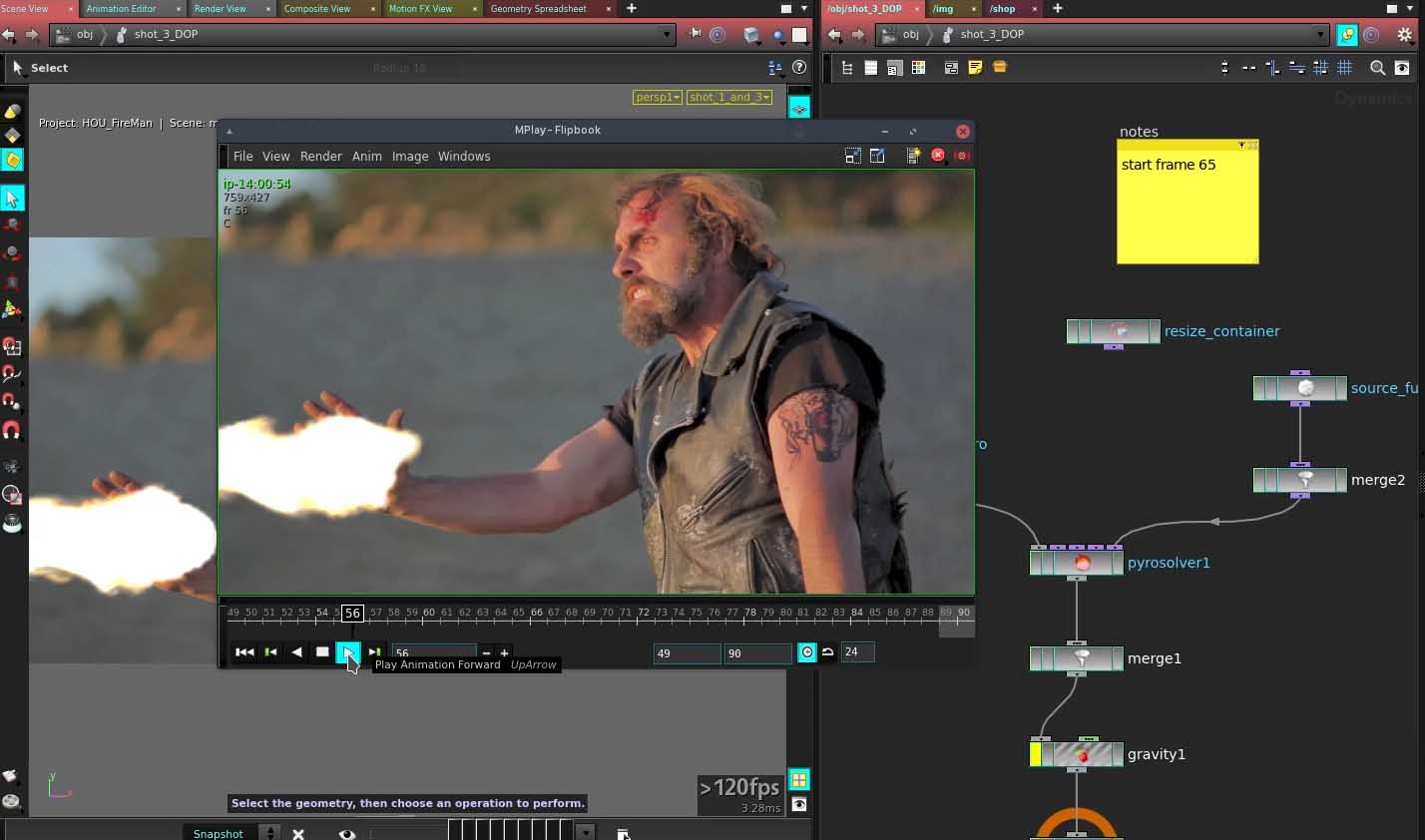Select the gravity1 node icon
Image resolution: width=1425 pixels, height=840 pixels.
(1082, 755)
